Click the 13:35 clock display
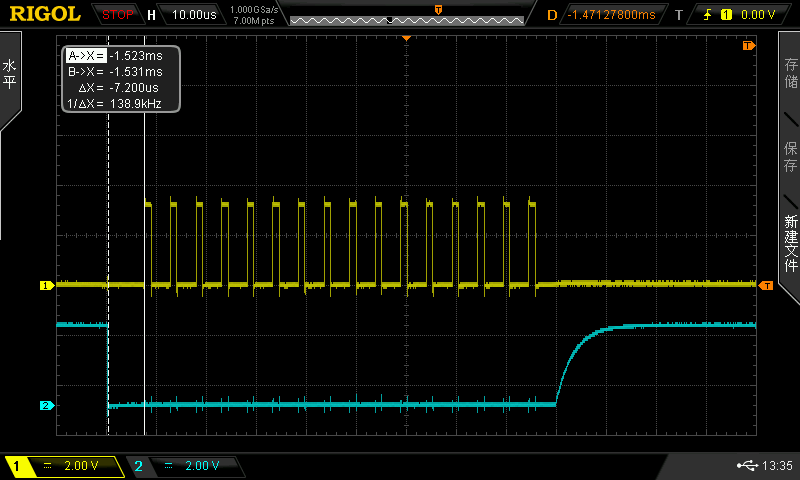Viewport: 800px width, 480px height. coord(777,465)
